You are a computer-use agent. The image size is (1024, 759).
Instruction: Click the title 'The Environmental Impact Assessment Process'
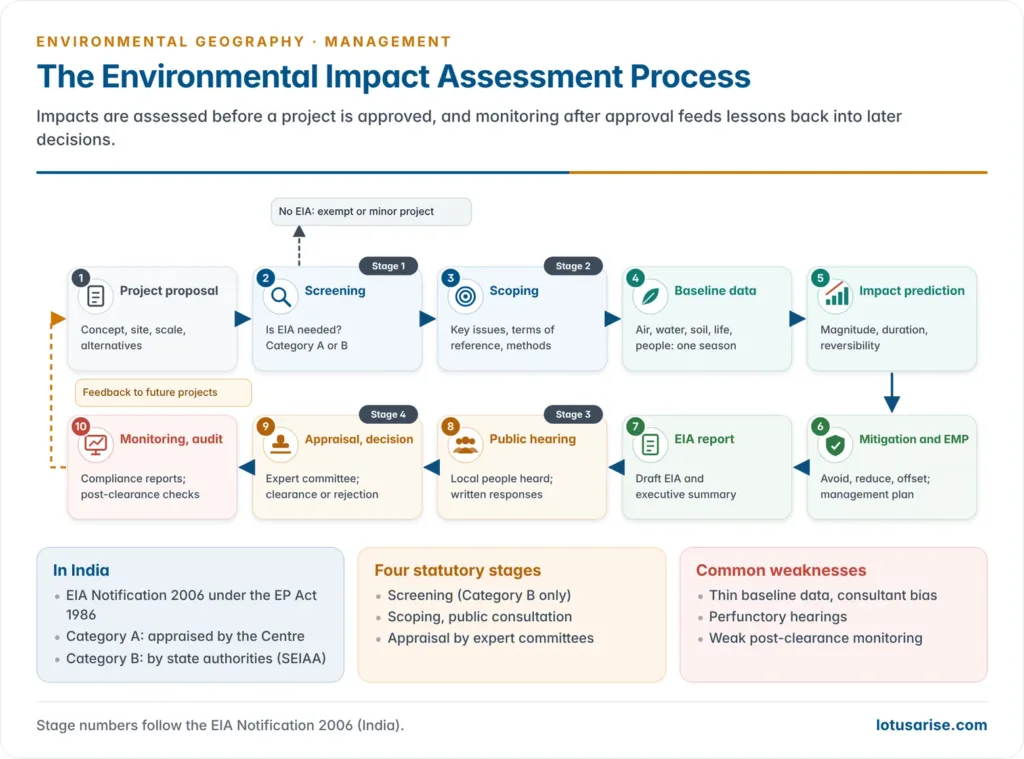pos(393,76)
